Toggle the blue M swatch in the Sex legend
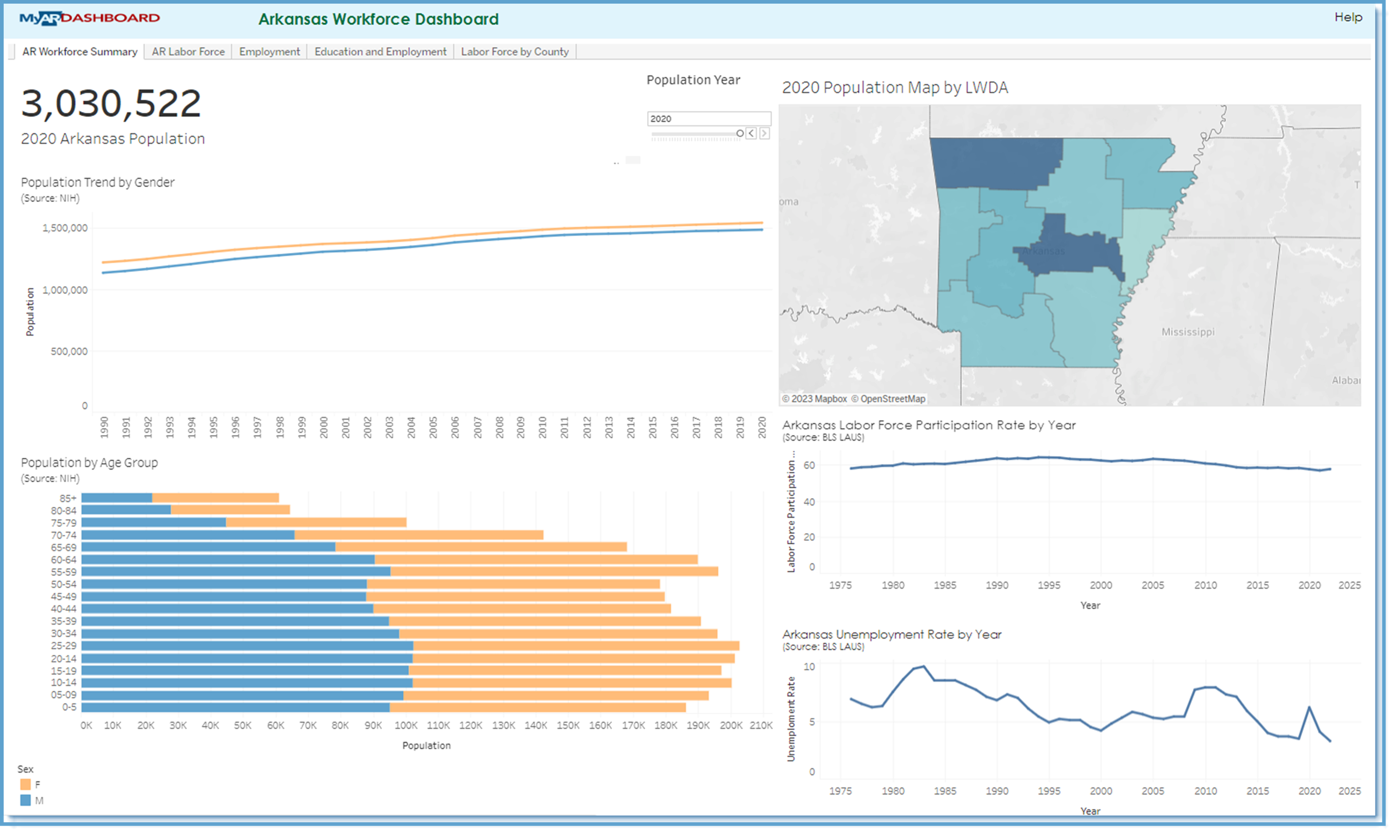Screen dimensions: 1400x840 [x=25, y=801]
